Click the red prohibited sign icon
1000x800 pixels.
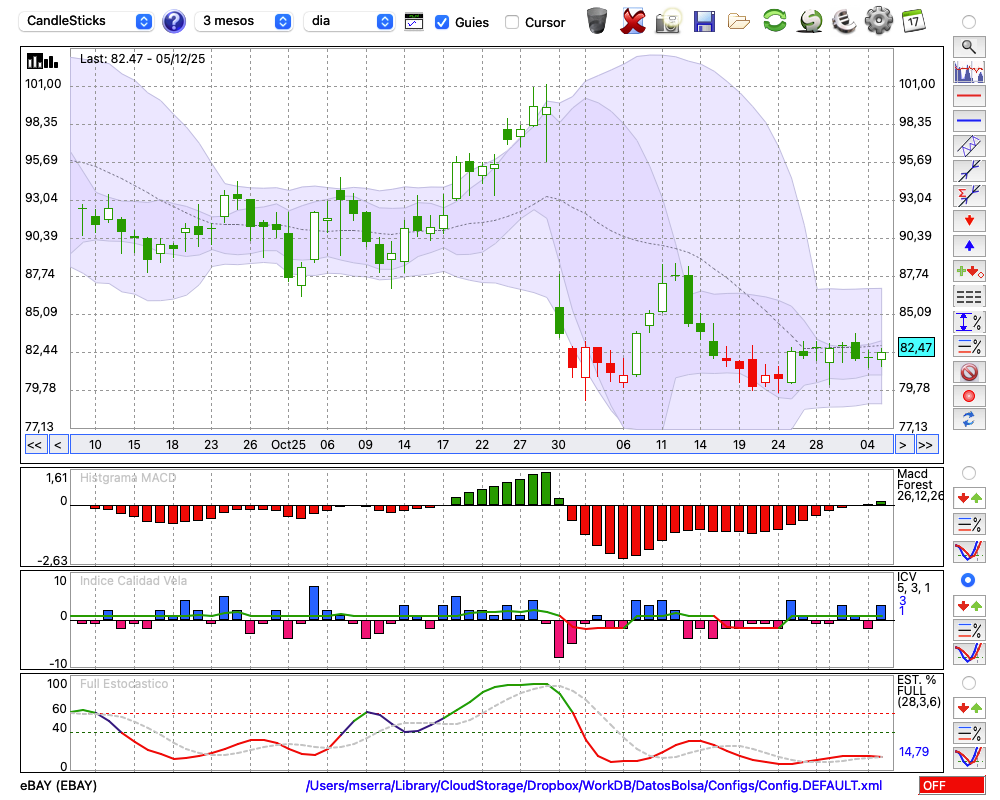pyautogui.click(x=969, y=372)
